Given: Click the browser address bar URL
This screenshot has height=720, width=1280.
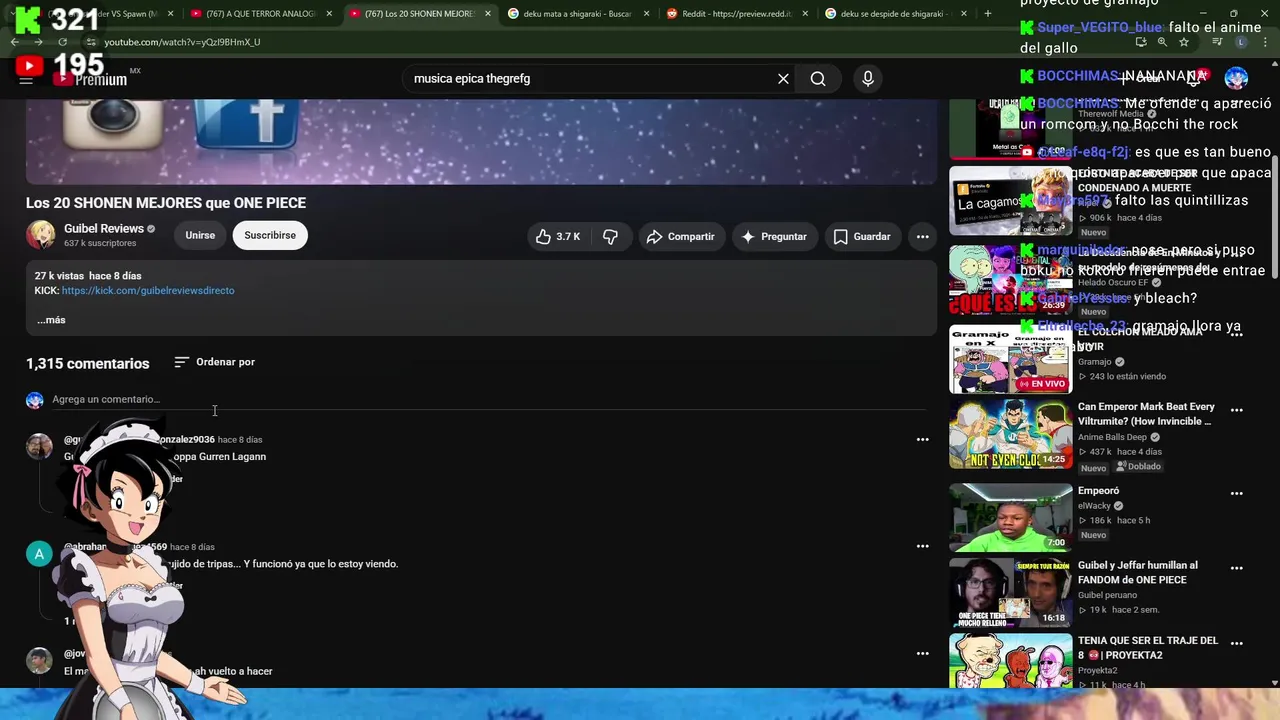Looking at the screenshot, I should coord(182,42).
